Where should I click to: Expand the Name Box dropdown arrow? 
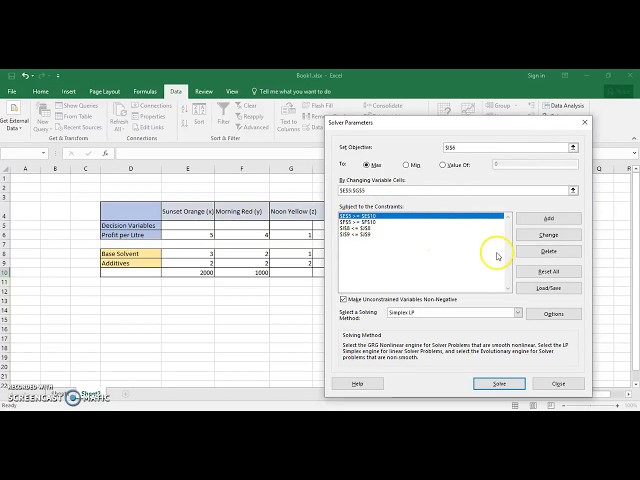point(43,153)
